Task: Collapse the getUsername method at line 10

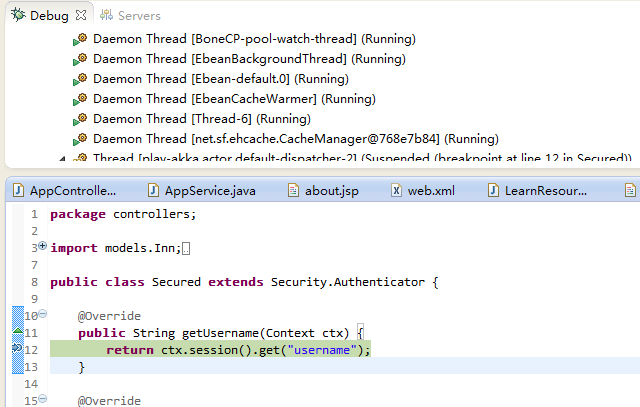Action: (42, 315)
